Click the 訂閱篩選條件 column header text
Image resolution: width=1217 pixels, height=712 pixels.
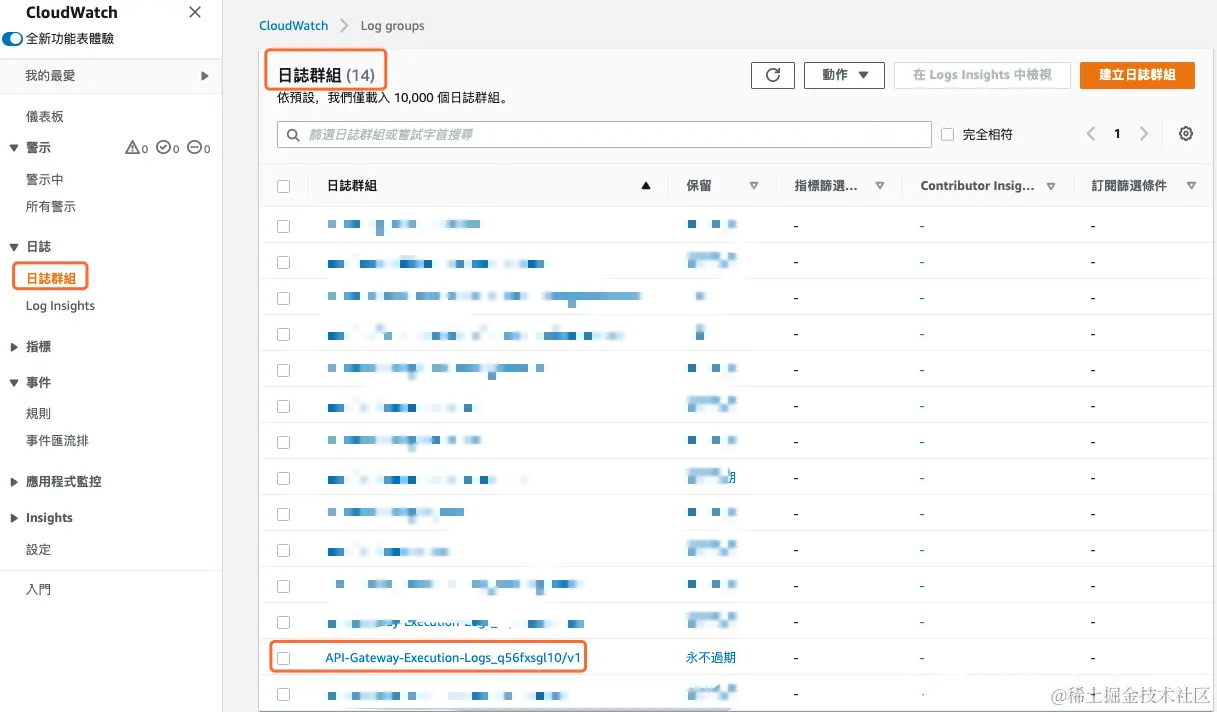click(1129, 186)
